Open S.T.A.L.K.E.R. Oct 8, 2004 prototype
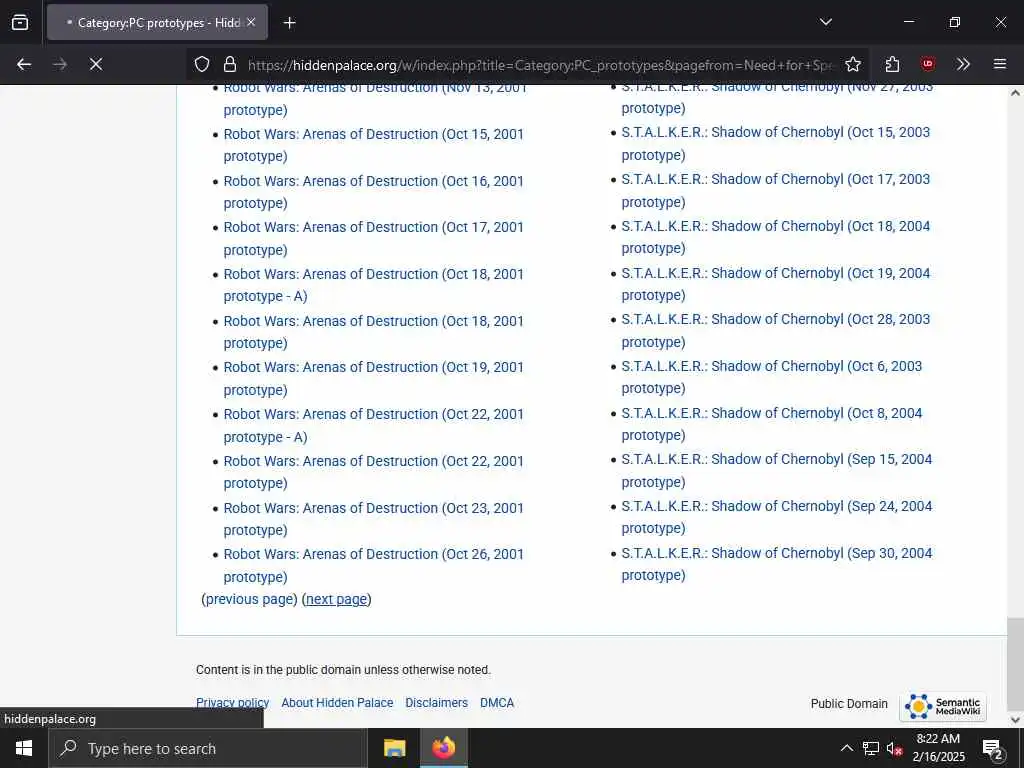Viewport: 1024px width, 768px height. pos(772,424)
